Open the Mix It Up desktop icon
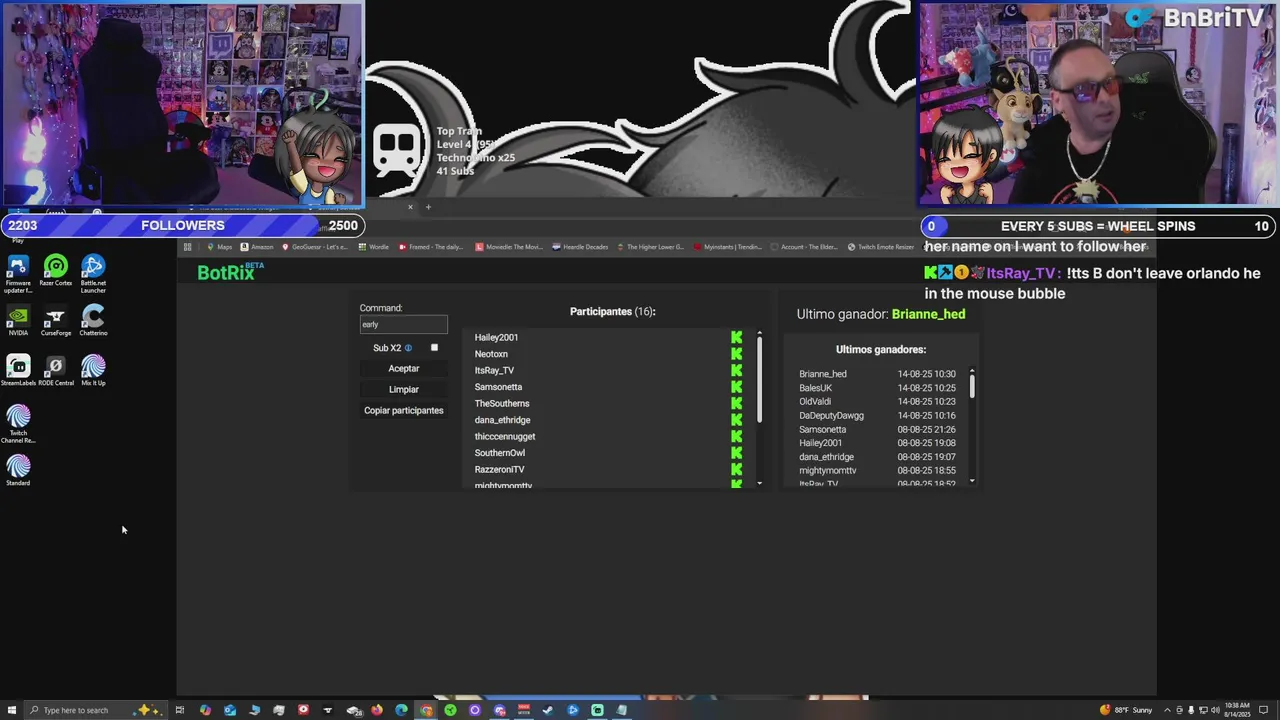The height and width of the screenshot is (720, 1280). click(x=93, y=371)
